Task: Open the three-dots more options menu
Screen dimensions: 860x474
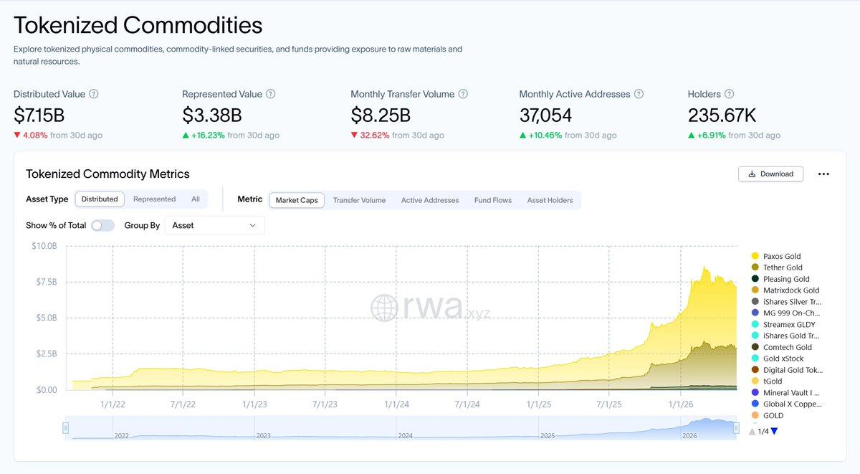Action: (x=823, y=174)
